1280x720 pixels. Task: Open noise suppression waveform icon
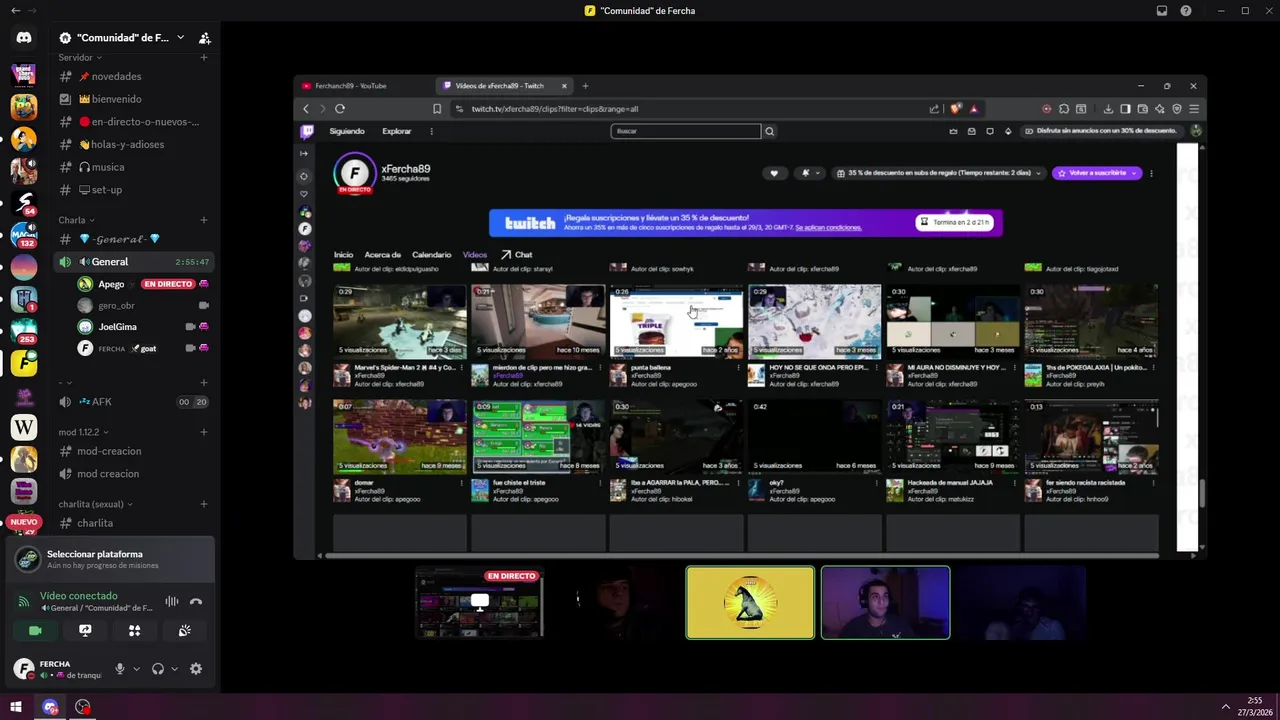click(x=172, y=601)
